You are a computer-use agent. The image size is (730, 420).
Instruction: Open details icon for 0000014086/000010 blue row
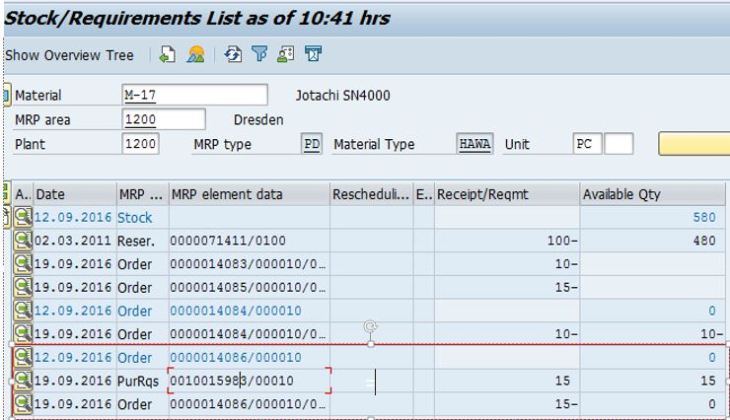click(x=23, y=357)
